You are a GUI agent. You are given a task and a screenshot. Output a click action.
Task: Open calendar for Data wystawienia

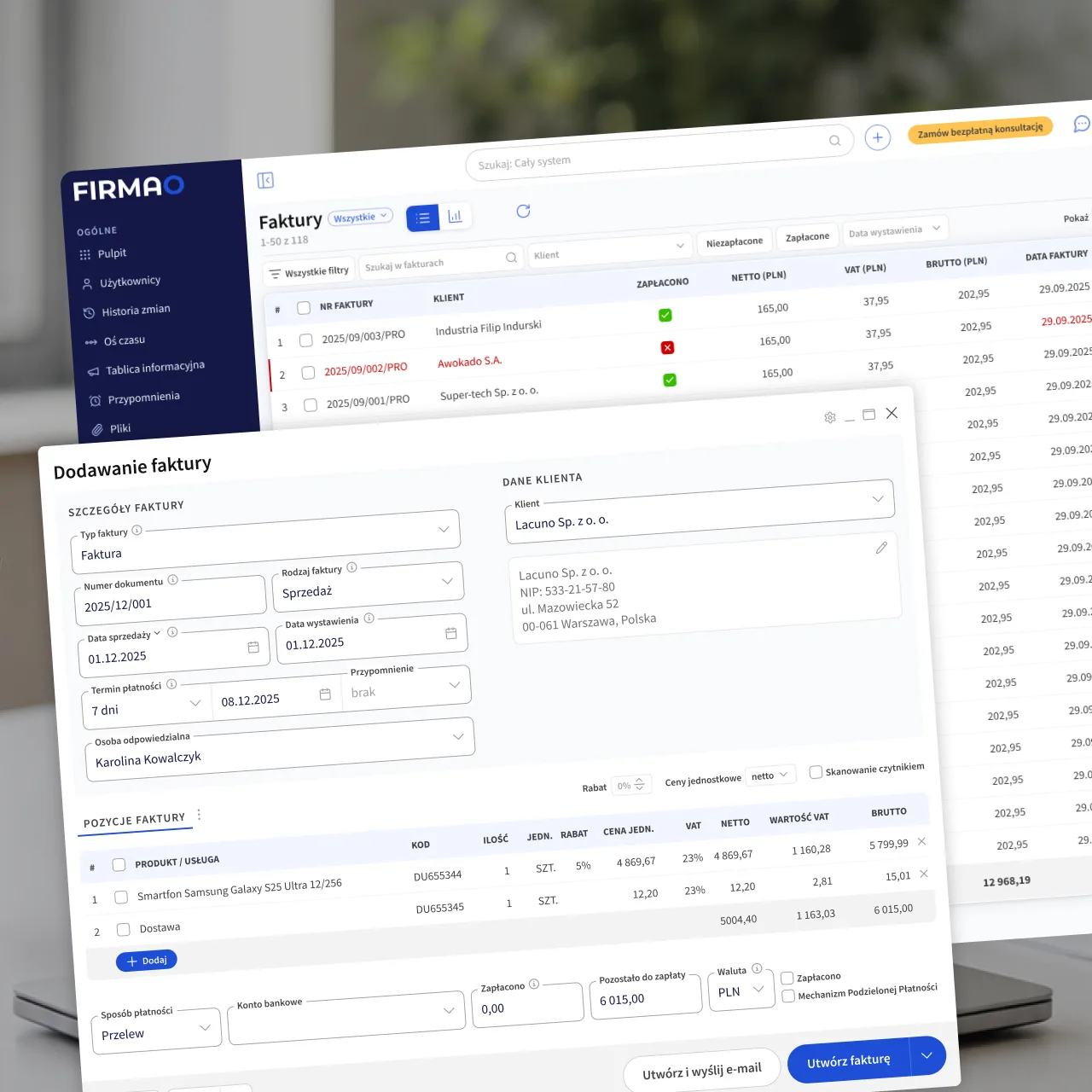pyautogui.click(x=451, y=633)
